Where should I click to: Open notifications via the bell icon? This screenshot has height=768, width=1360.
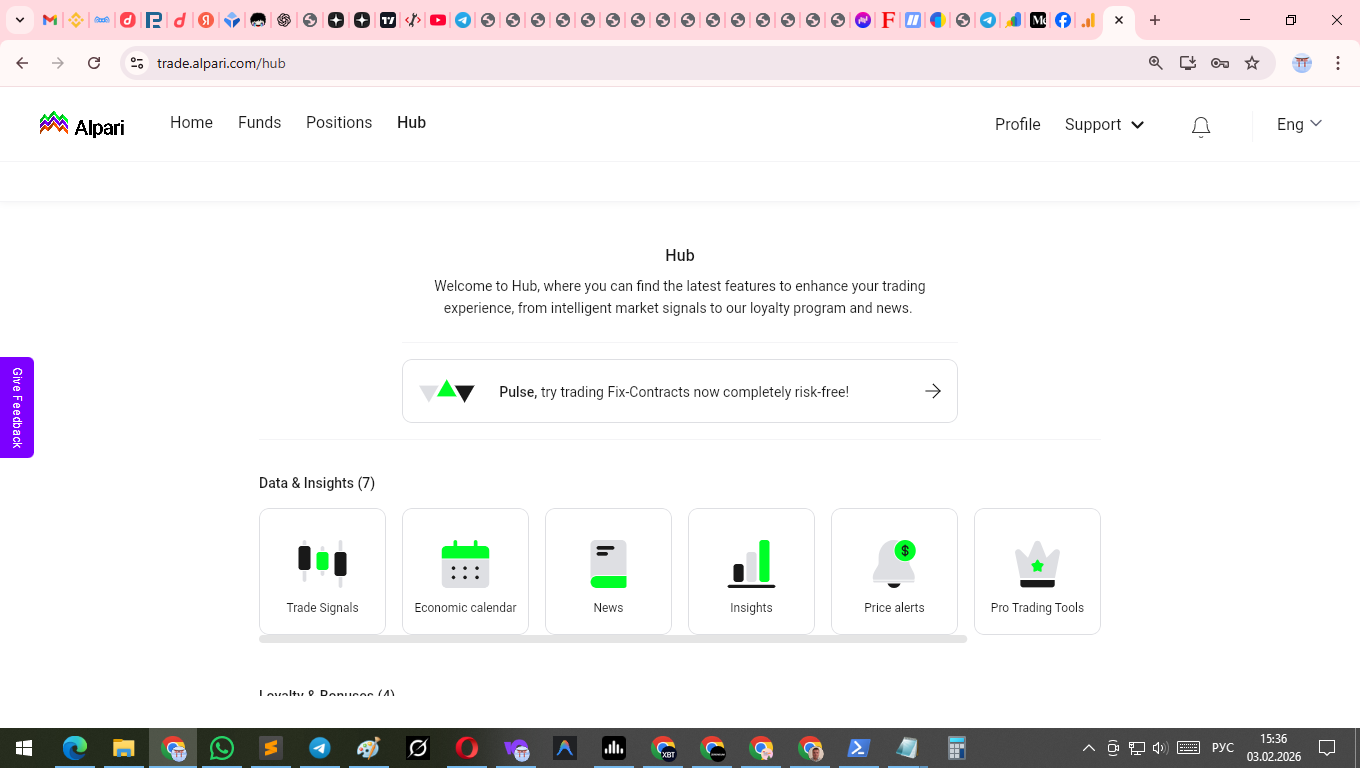1200,125
